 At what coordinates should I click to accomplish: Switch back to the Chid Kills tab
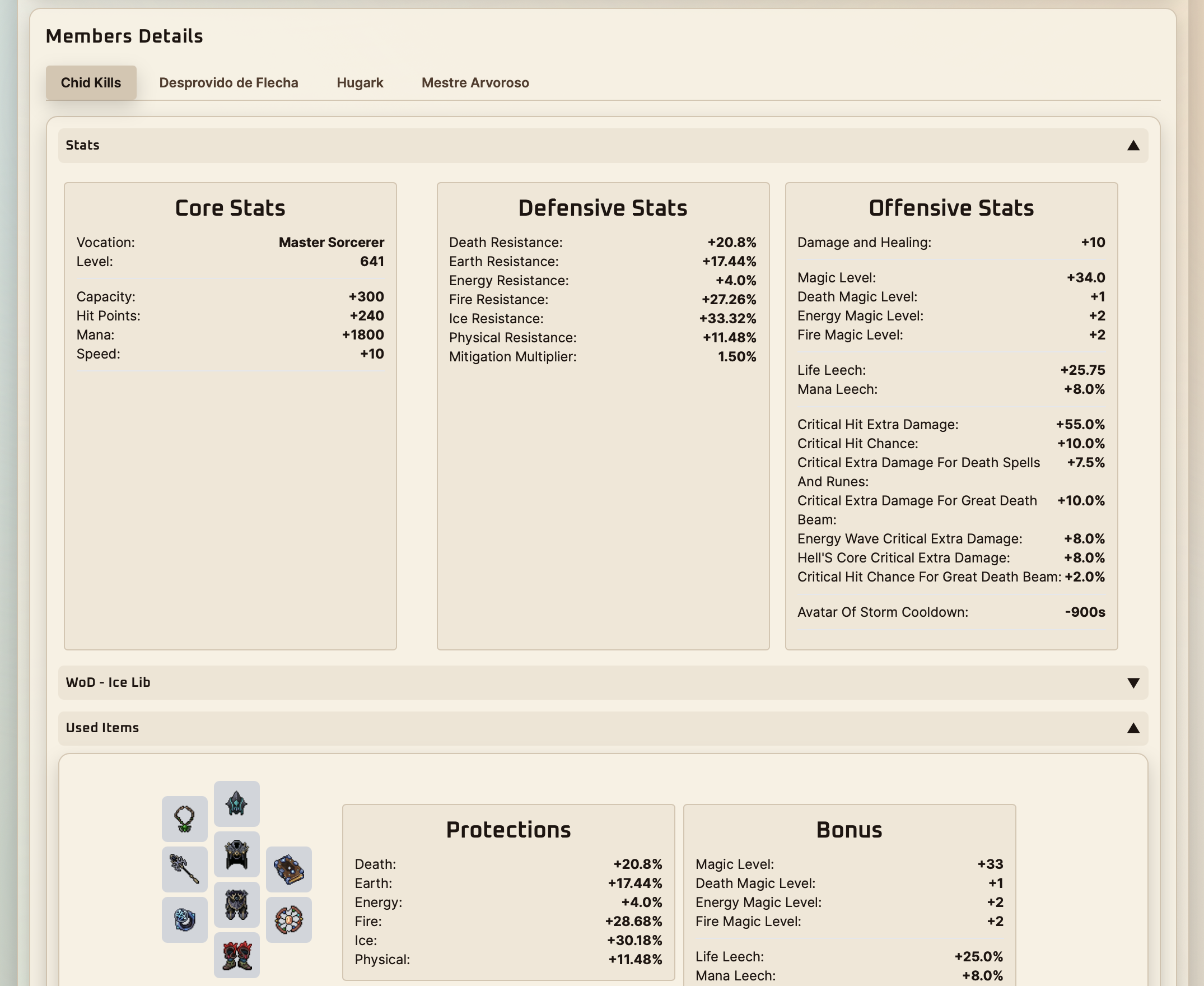pos(91,82)
